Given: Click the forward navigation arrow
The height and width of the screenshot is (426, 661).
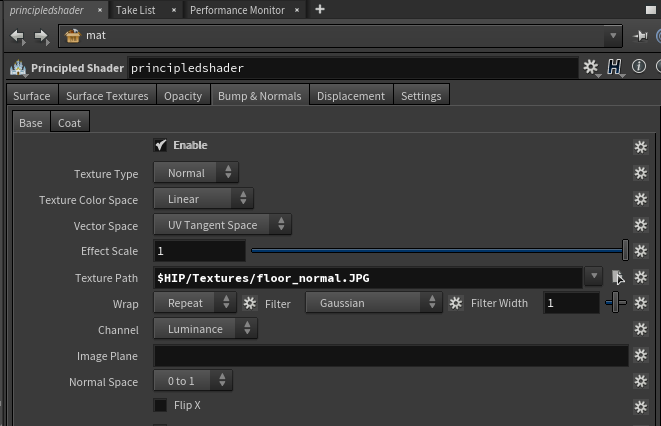Looking at the screenshot, I should click(41, 37).
